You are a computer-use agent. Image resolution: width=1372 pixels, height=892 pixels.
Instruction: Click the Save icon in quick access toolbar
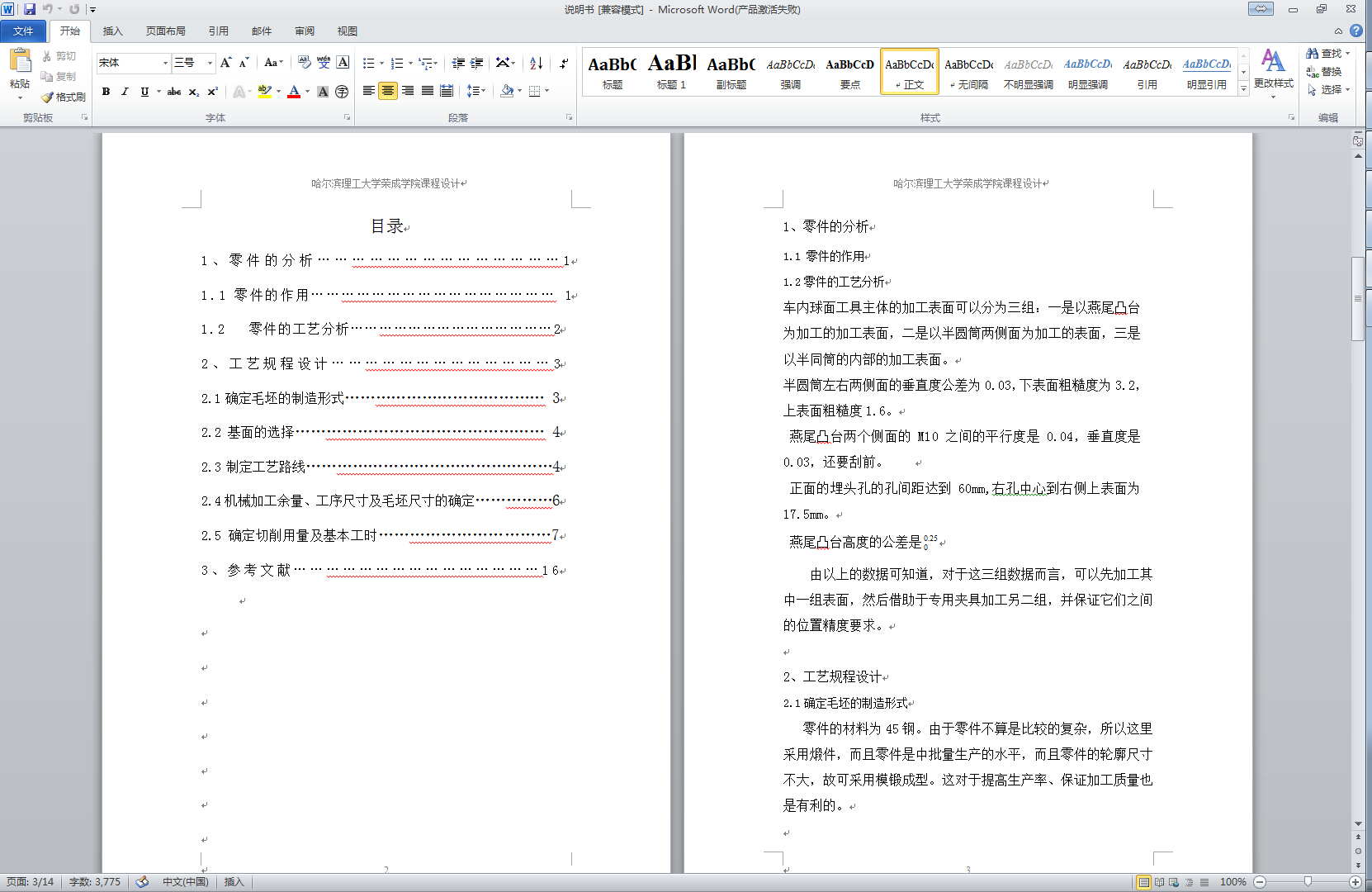coord(30,9)
